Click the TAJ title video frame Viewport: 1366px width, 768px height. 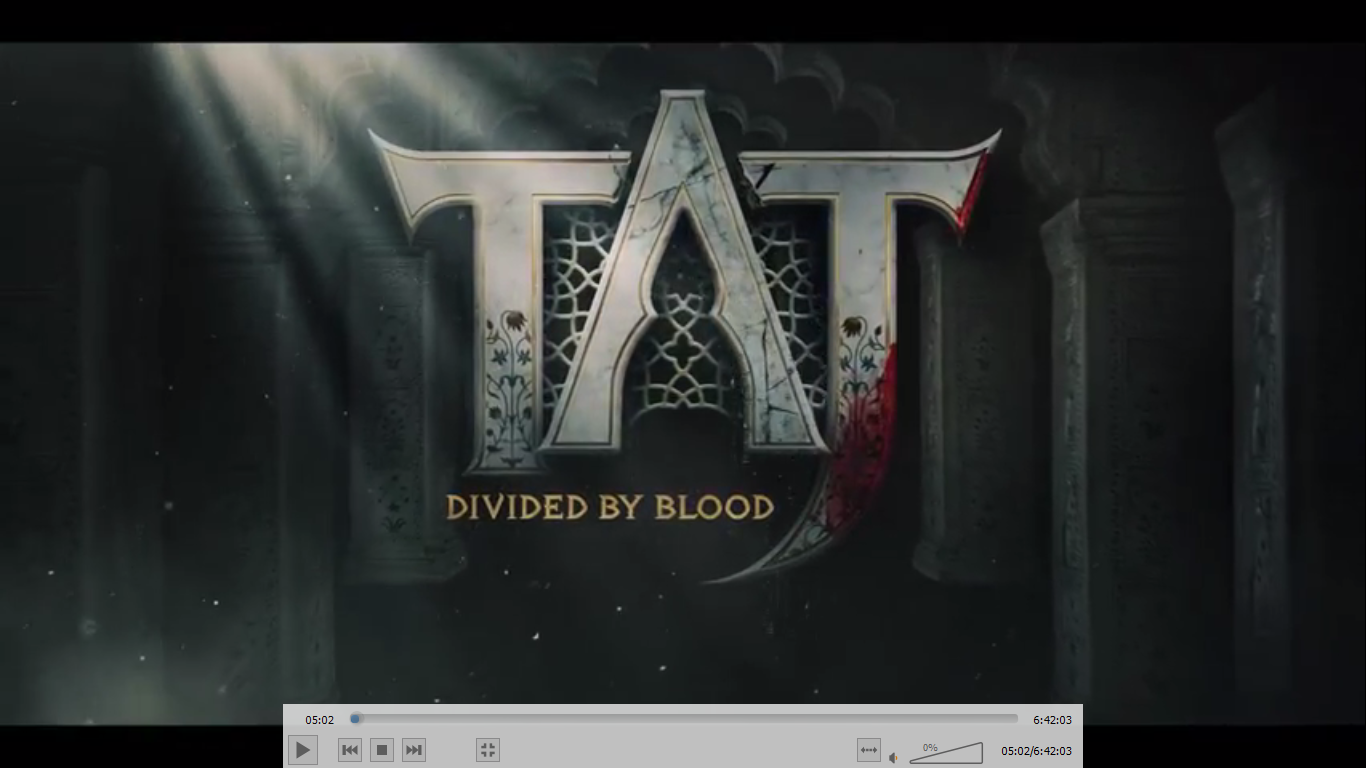tap(683, 383)
